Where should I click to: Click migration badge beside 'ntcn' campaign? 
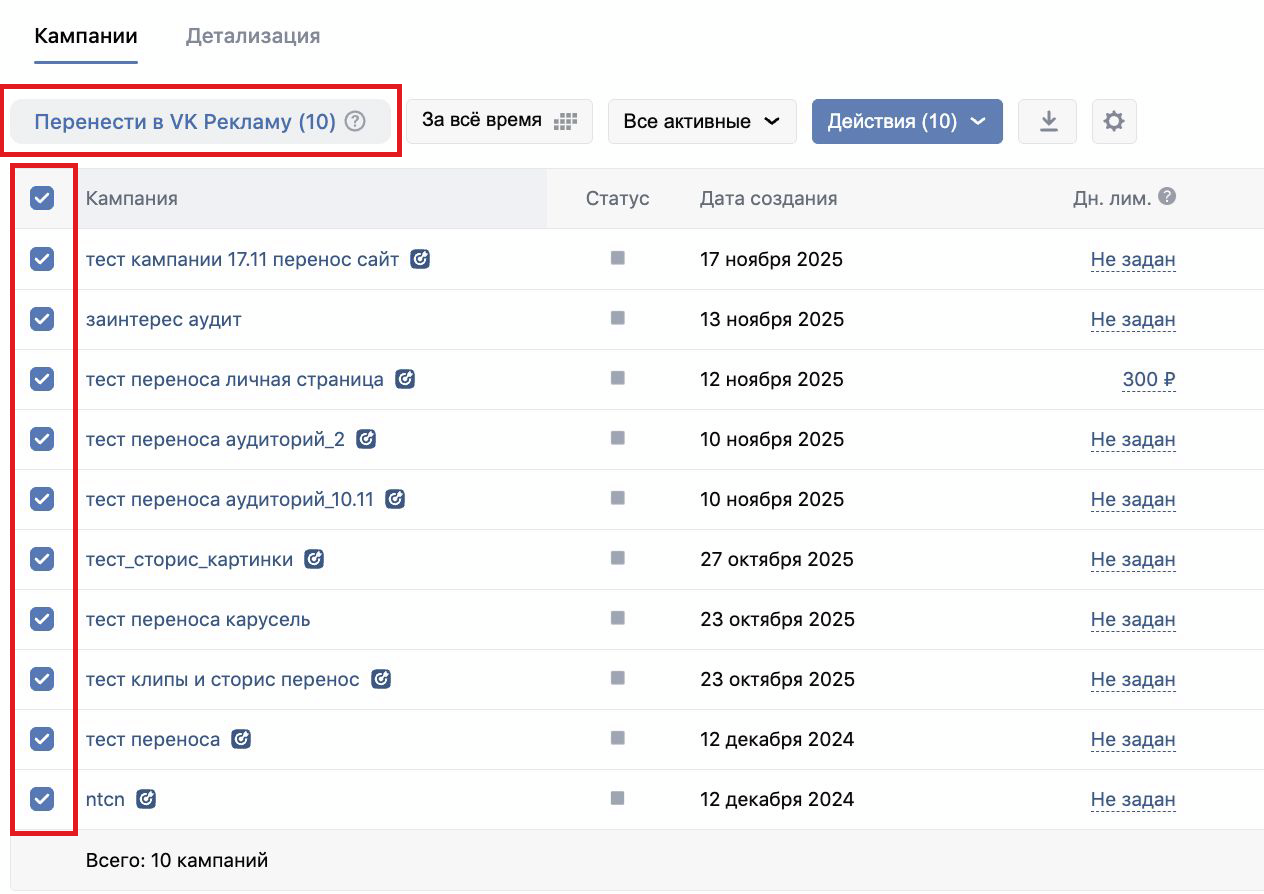click(x=146, y=799)
